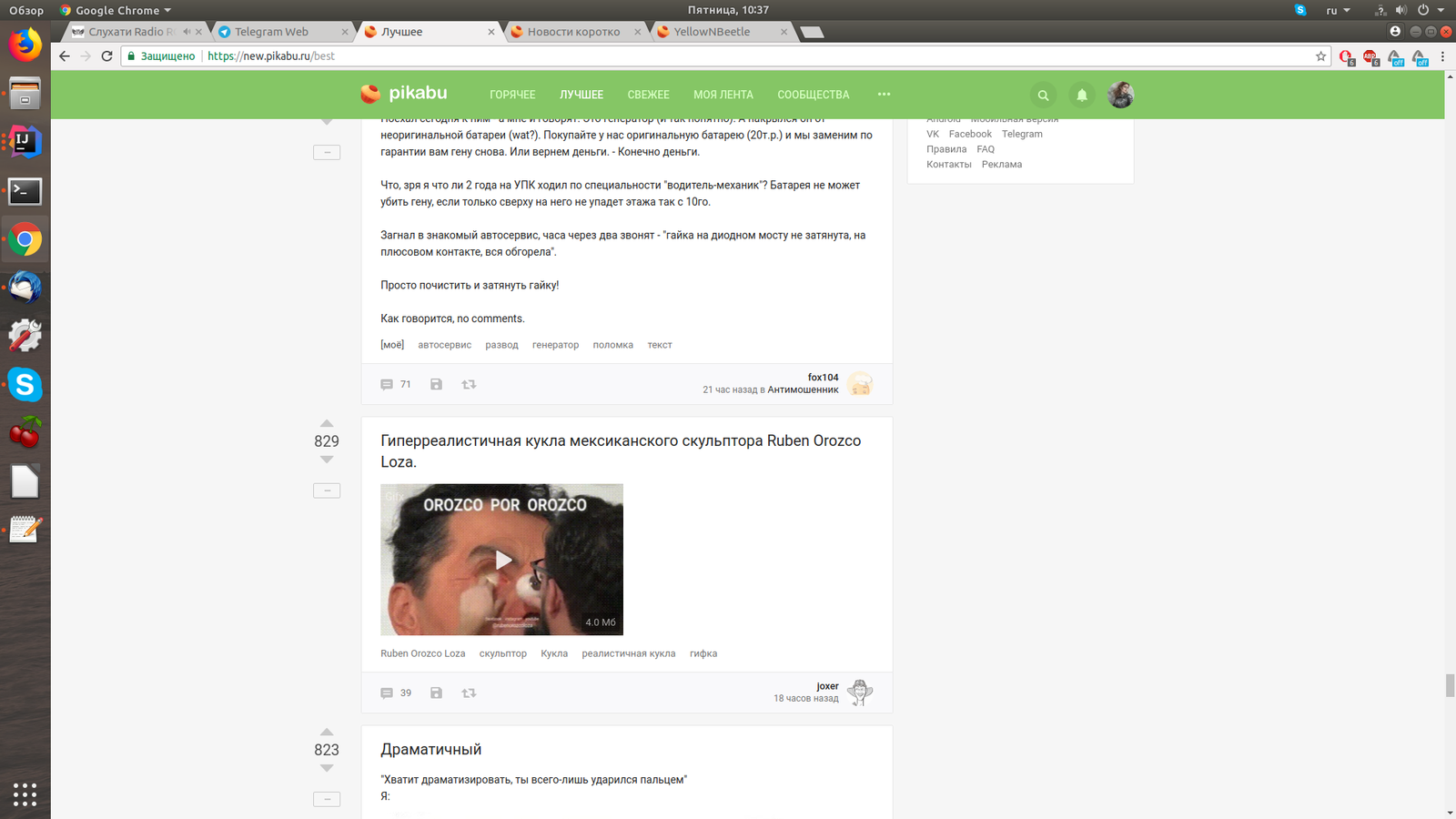Visit the Антимошенник community link

pyautogui.click(x=803, y=389)
